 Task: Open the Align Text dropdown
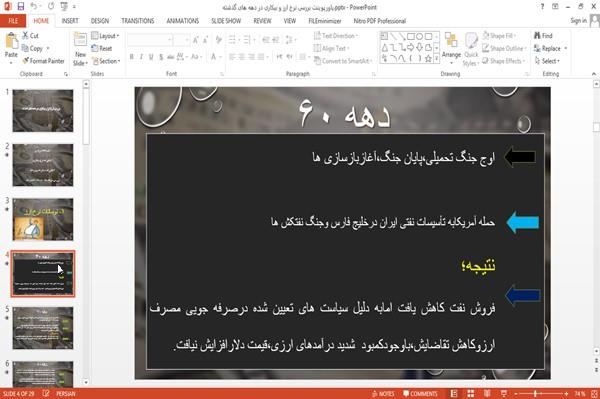(x=331, y=48)
